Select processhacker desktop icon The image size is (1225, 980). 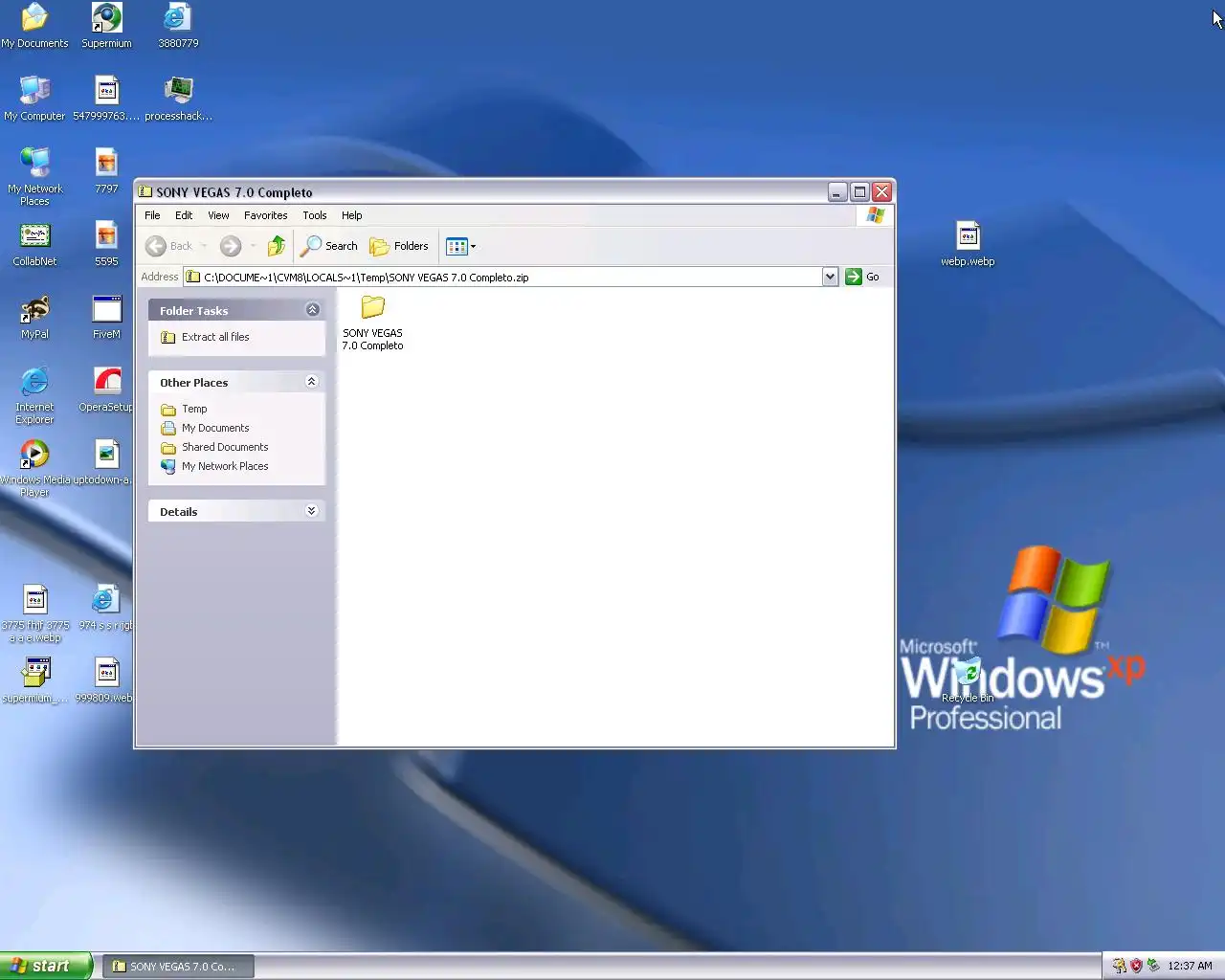[x=178, y=99]
